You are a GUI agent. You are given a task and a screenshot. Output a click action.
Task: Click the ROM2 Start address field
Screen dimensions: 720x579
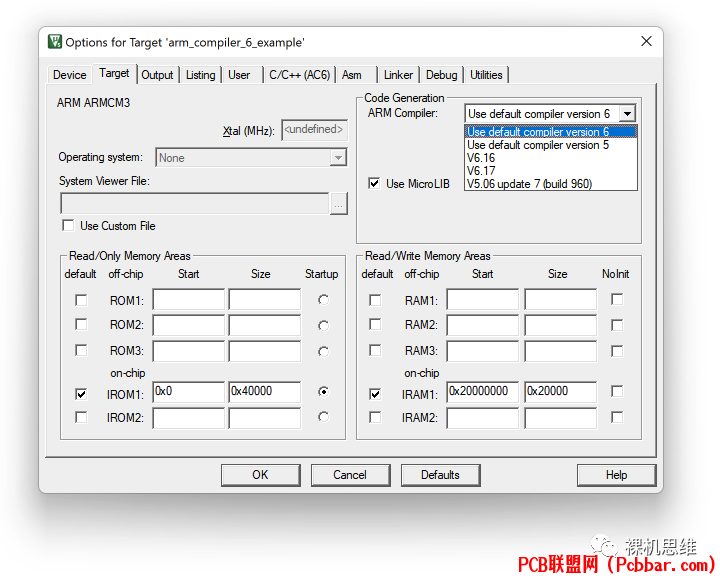tap(189, 325)
